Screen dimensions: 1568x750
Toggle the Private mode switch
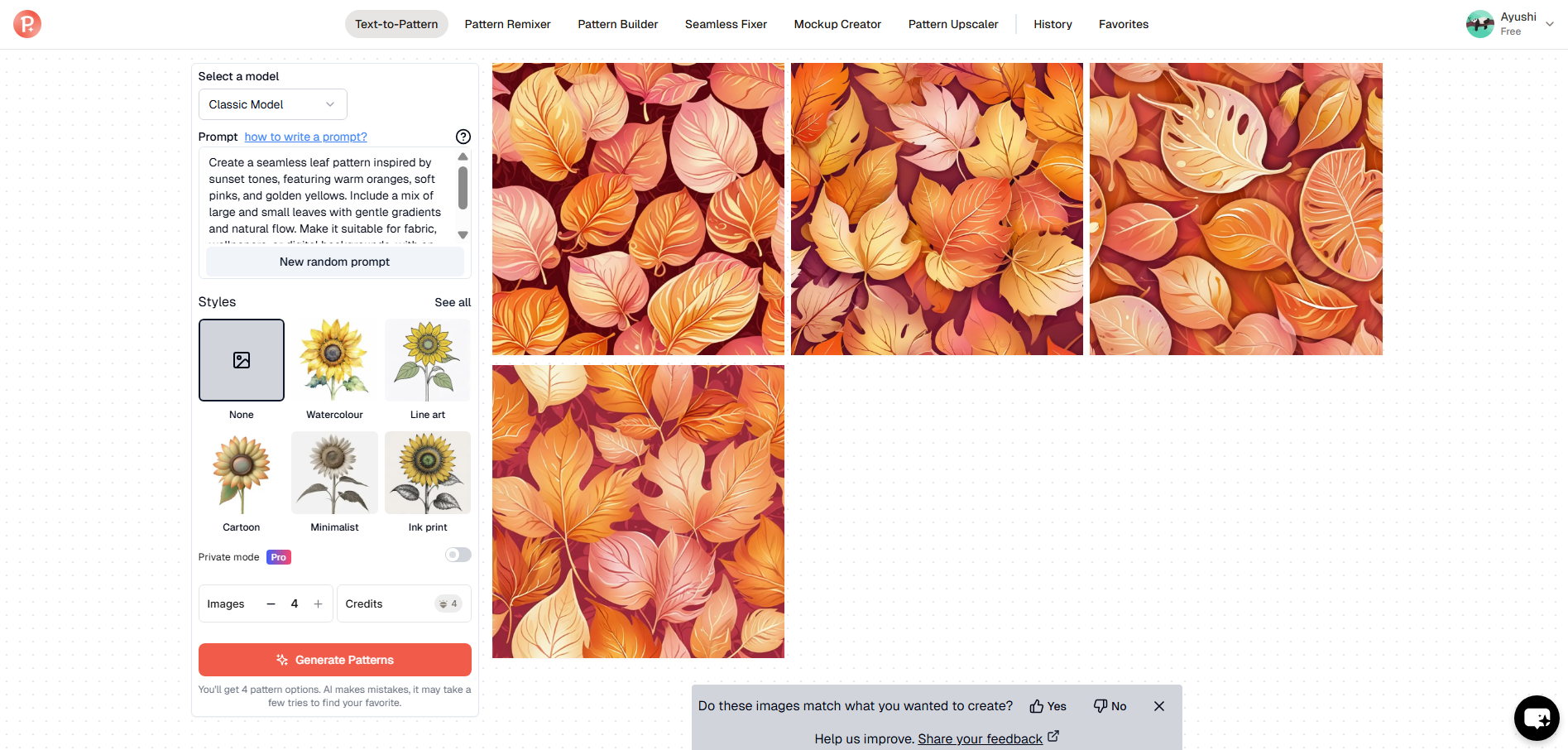click(458, 555)
